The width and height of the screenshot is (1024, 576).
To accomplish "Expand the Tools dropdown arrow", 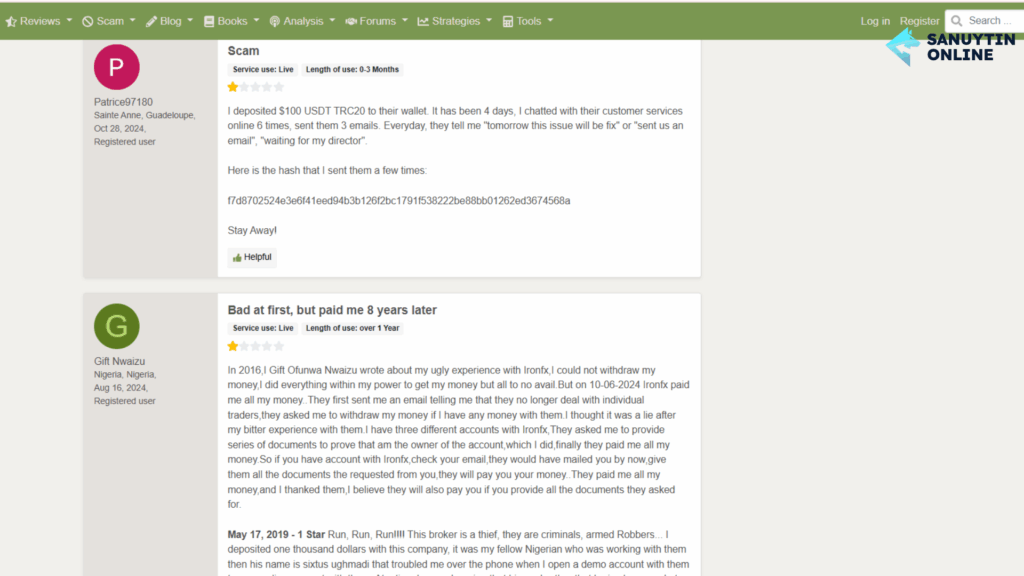I will point(551,21).
